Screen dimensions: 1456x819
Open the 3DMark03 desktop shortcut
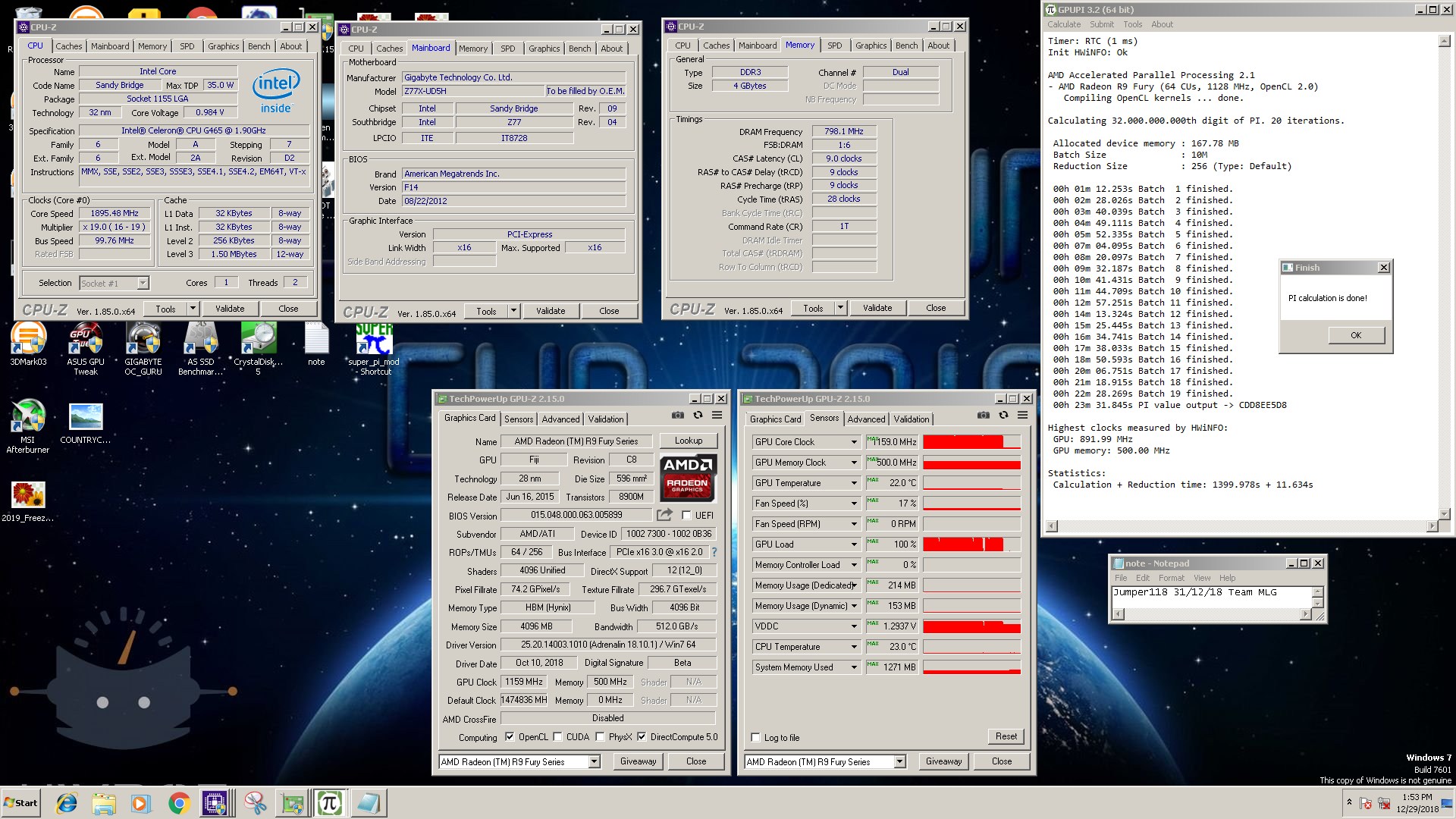click(28, 345)
